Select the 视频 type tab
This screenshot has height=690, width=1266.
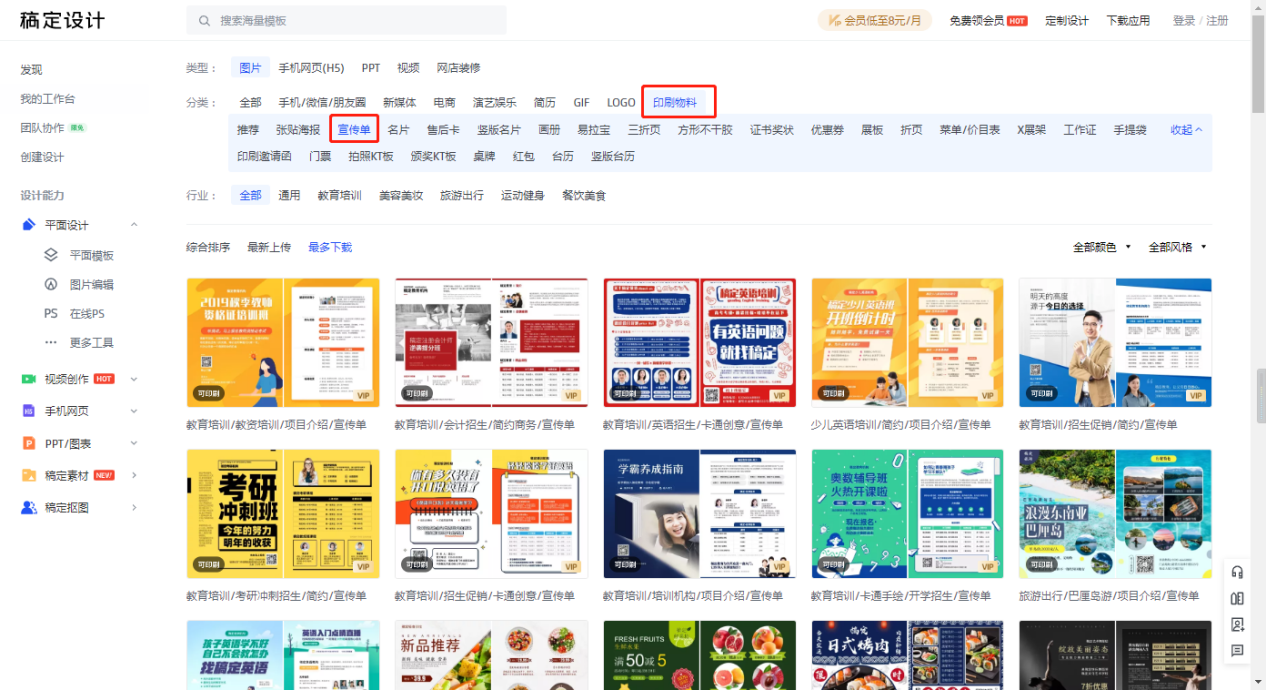tap(408, 68)
